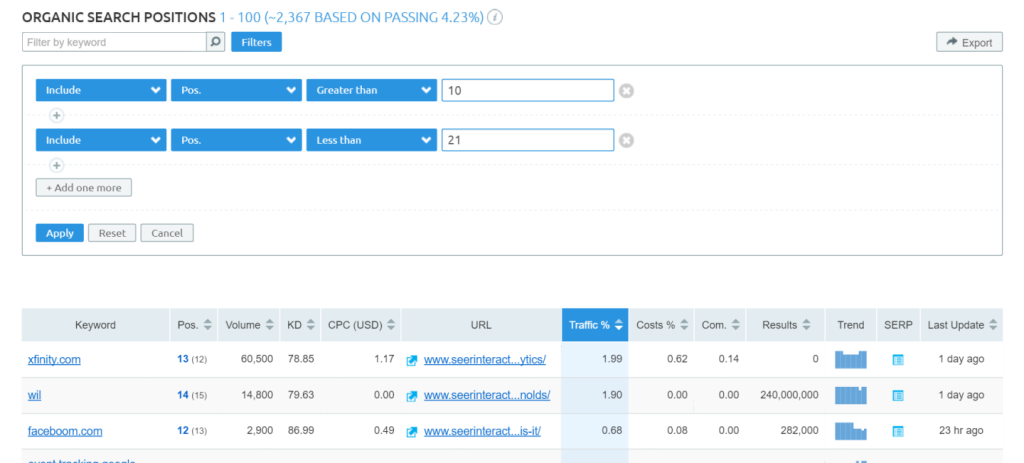The width and height of the screenshot is (1024, 463).
Task: Open the first Include dropdown
Action: (x=100, y=90)
